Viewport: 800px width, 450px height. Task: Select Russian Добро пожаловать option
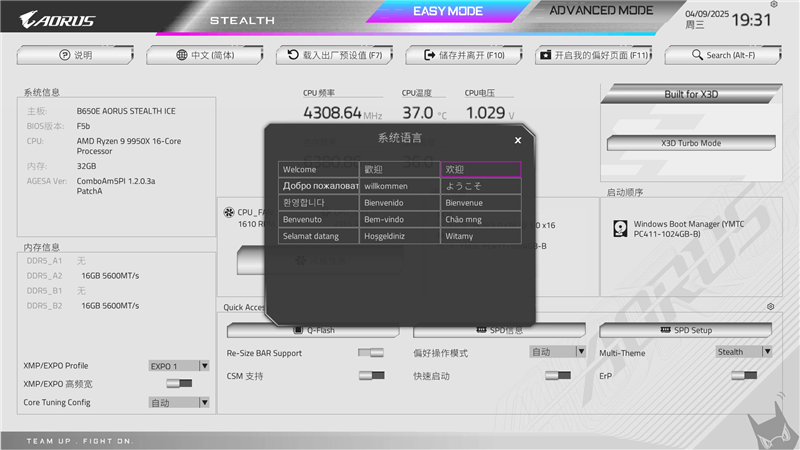point(319,186)
